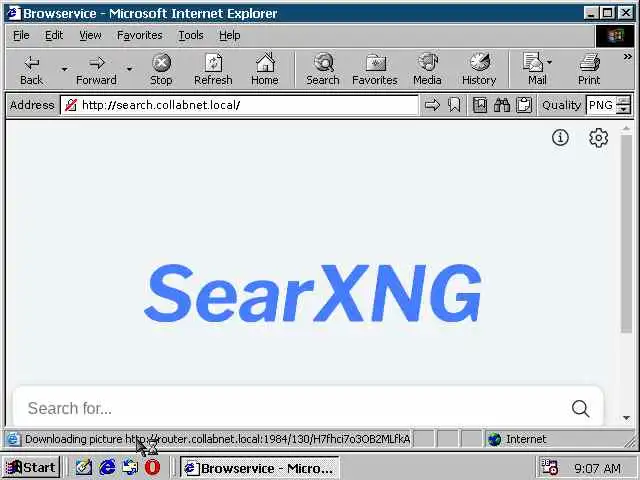Open the Edit menu

pos(54,36)
